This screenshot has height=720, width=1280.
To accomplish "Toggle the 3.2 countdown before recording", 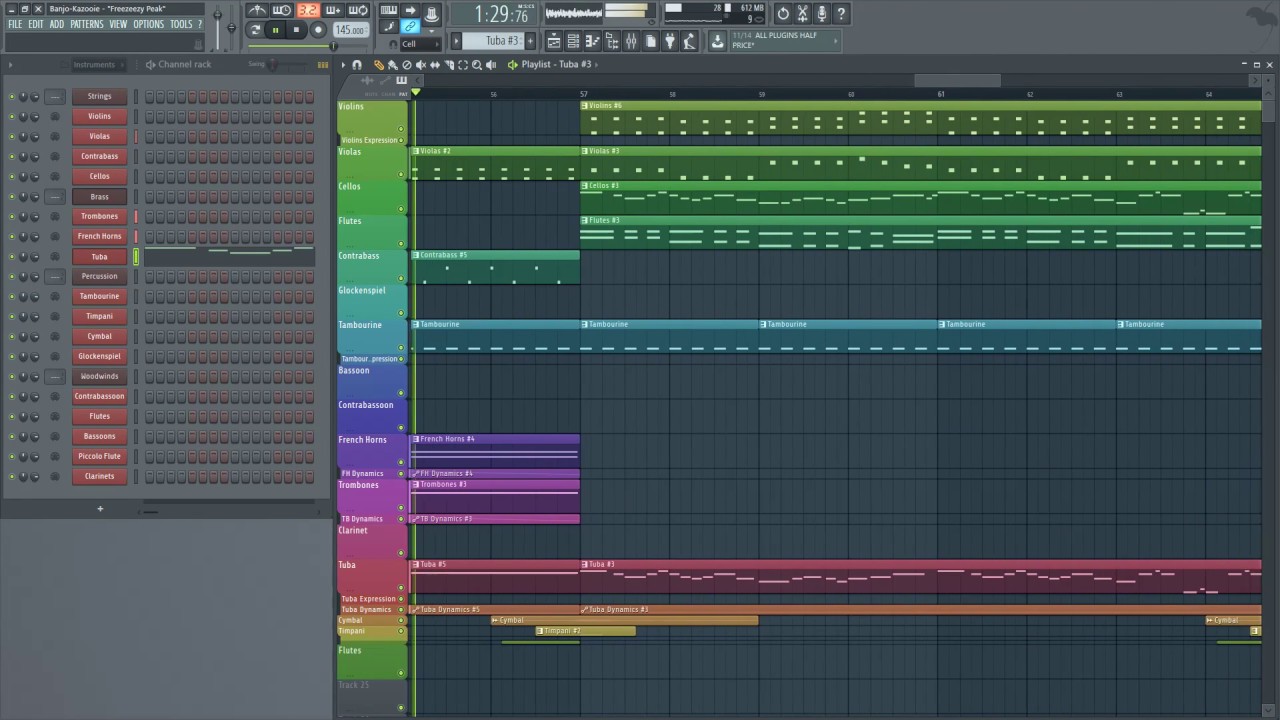I will (x=308, y=11).
